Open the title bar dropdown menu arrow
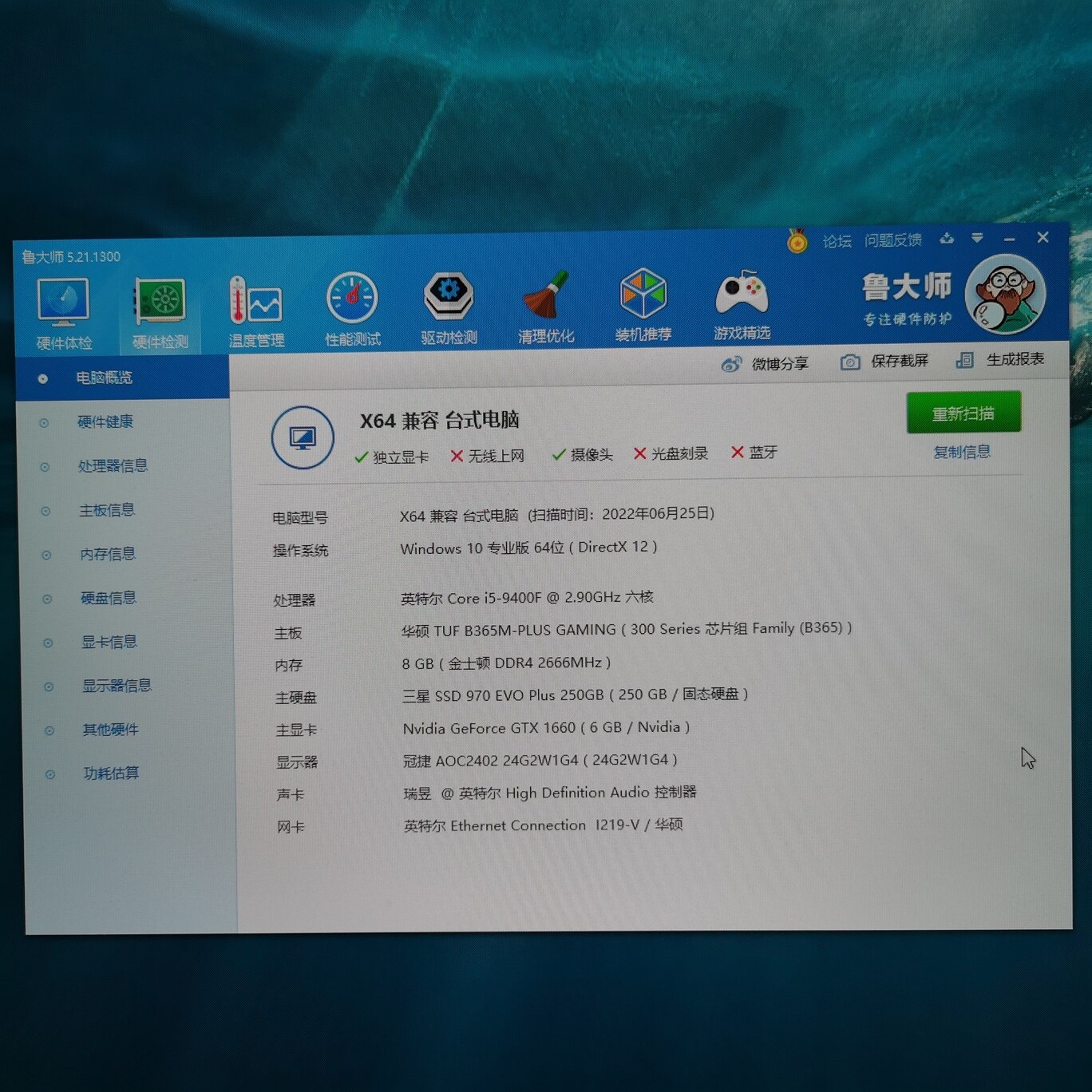Viewport: 1092px width, 1092px height. (977, 238)
